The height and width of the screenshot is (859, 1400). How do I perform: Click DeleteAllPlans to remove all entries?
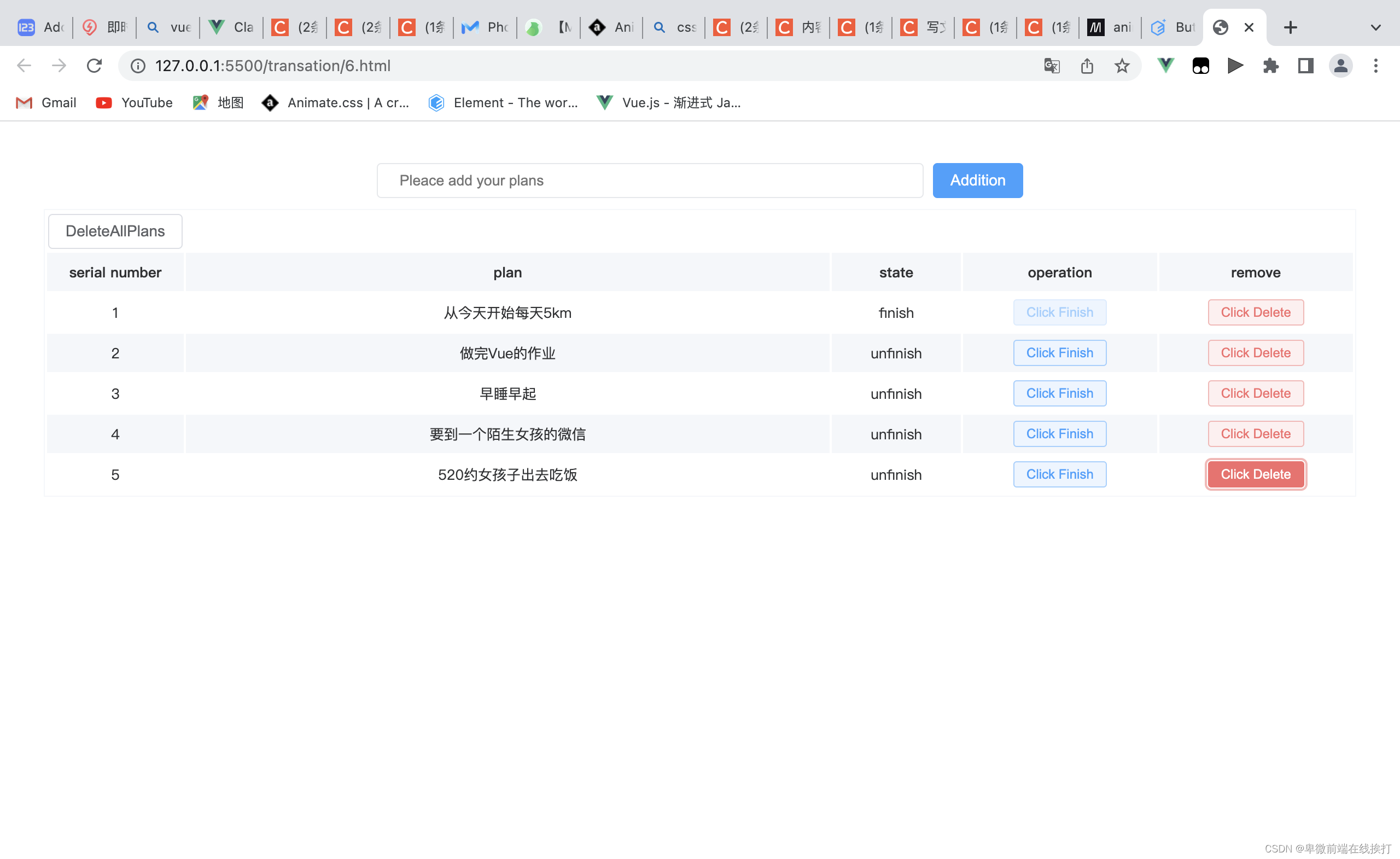(x=115, y=231)
